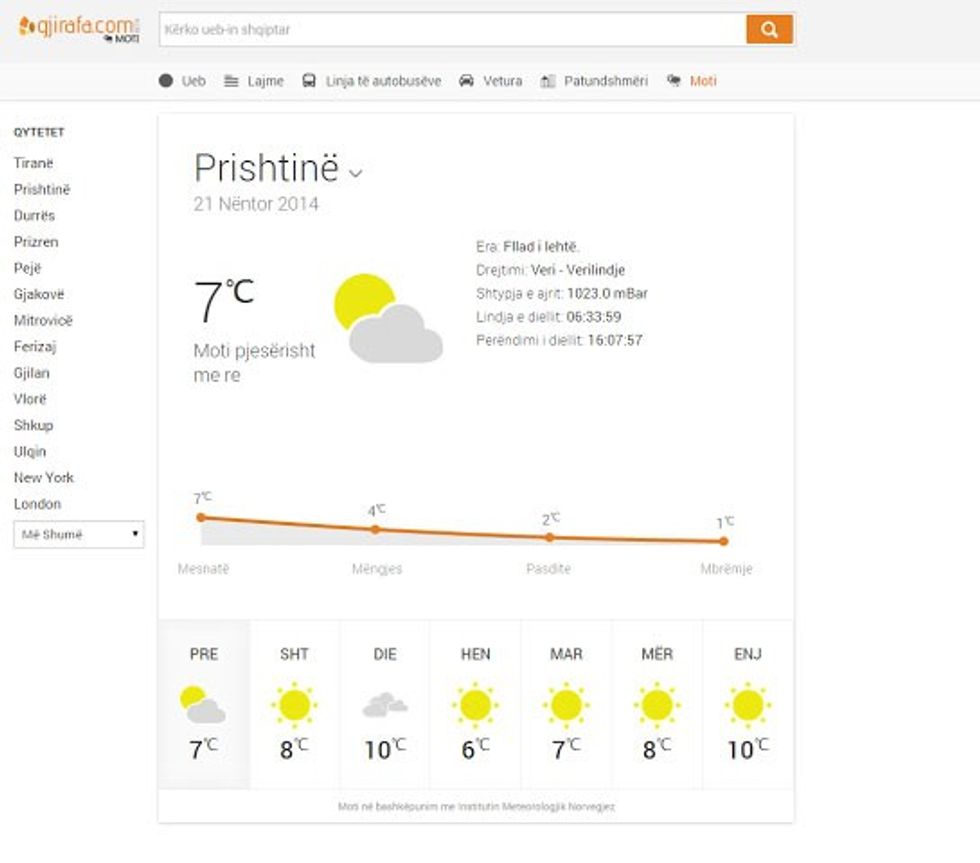Viewport: 980px width, 863px height.
Task: Open the Më Shumë cities dropdown
Action: pyautogui.click(x=79, y=534)
